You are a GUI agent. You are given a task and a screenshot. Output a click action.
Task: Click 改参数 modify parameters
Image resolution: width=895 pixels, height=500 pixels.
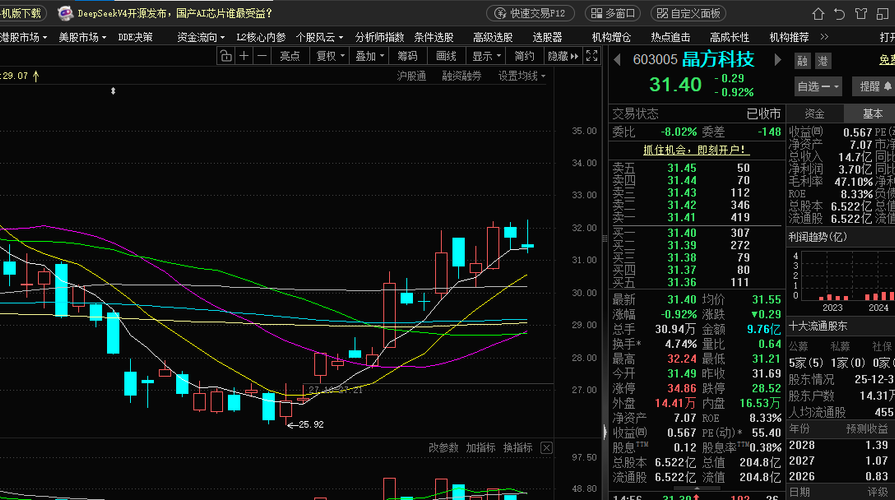[444, 448]
